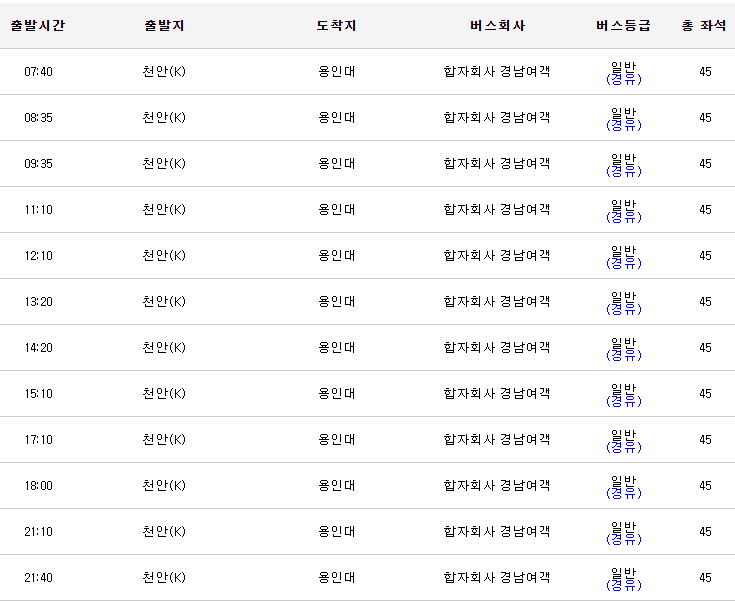Viewport: 735px width, 602px height.
Task: Click seat count 45 in the 21:40 row
Action: [705, 578]
